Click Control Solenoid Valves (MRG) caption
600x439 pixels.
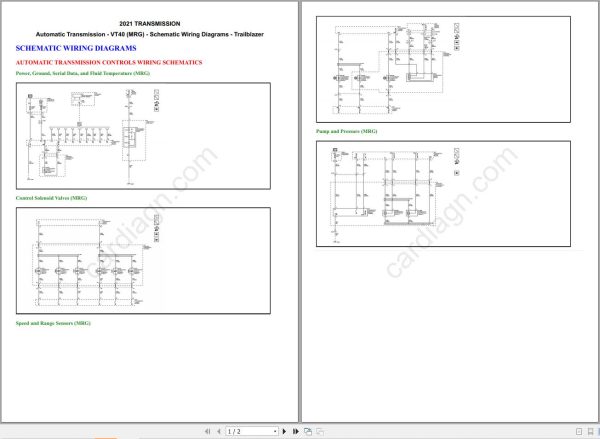[x=51, y=198]
